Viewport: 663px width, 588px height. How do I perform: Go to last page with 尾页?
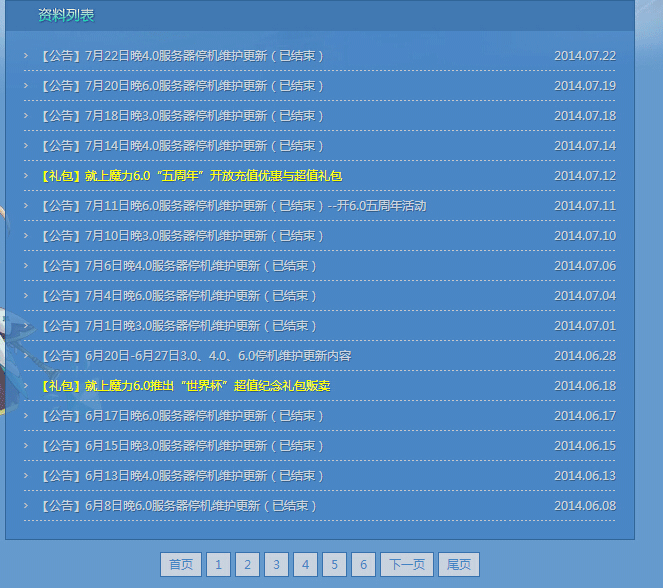click(459, 565)
